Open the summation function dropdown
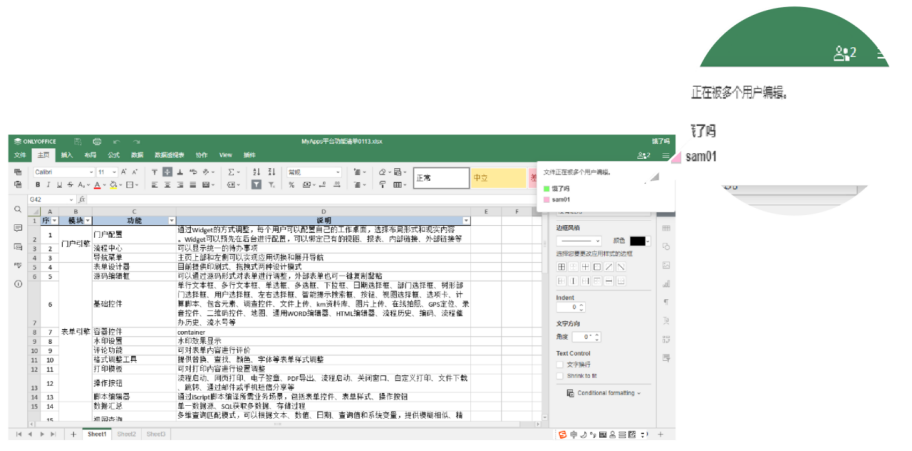 click(x=234, y=172)
